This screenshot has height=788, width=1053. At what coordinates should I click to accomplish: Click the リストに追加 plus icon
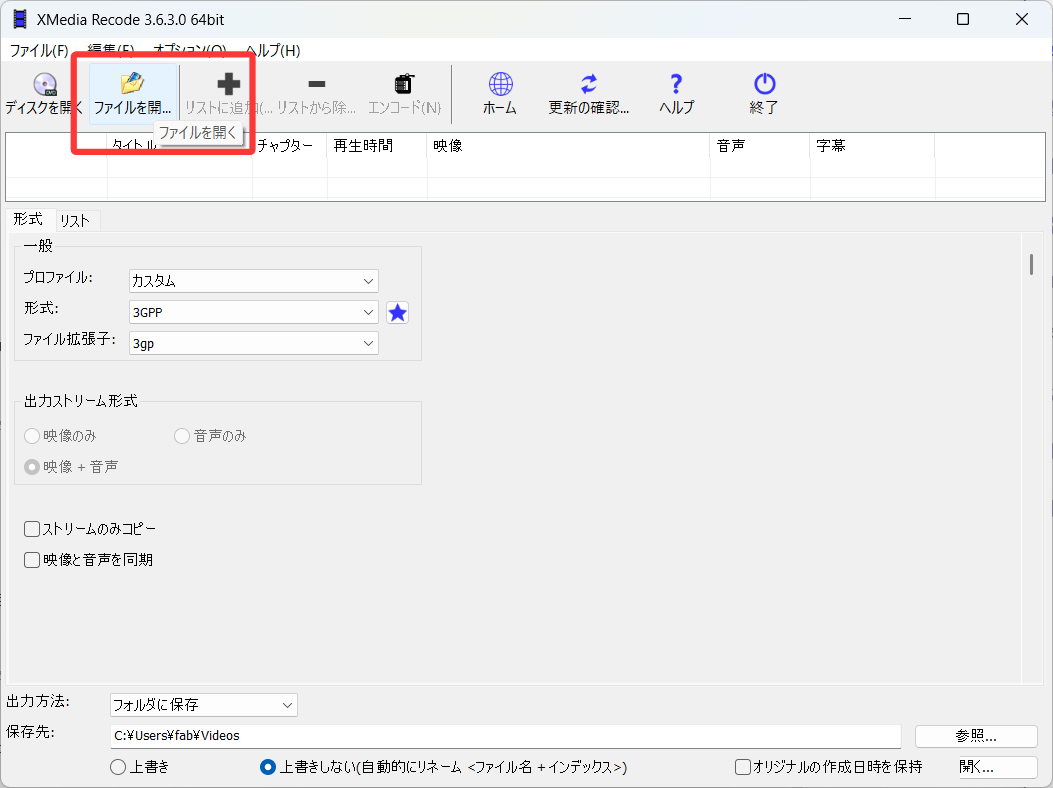(x=228, y=84)
